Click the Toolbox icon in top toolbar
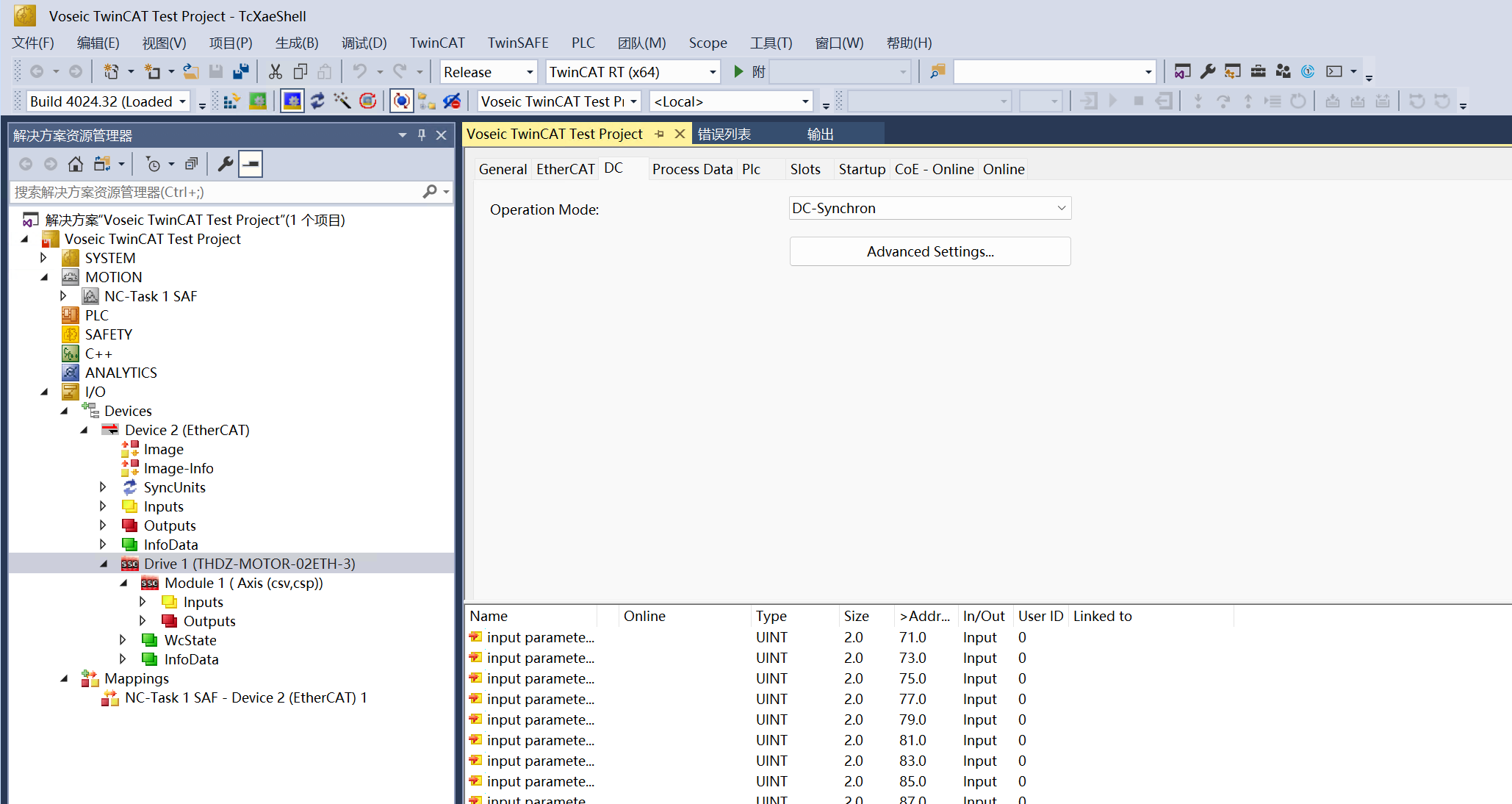 click(1258, 72)
